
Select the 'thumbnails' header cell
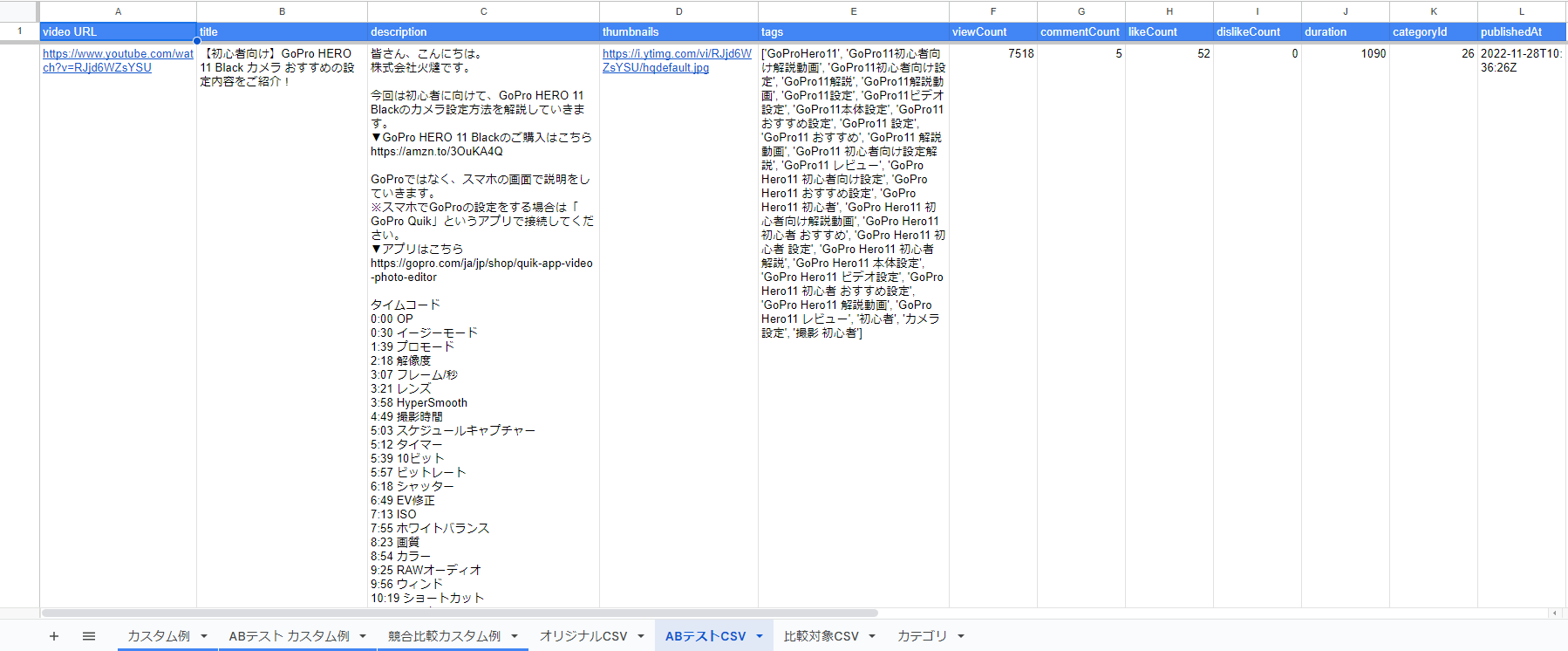click(678, 31)
